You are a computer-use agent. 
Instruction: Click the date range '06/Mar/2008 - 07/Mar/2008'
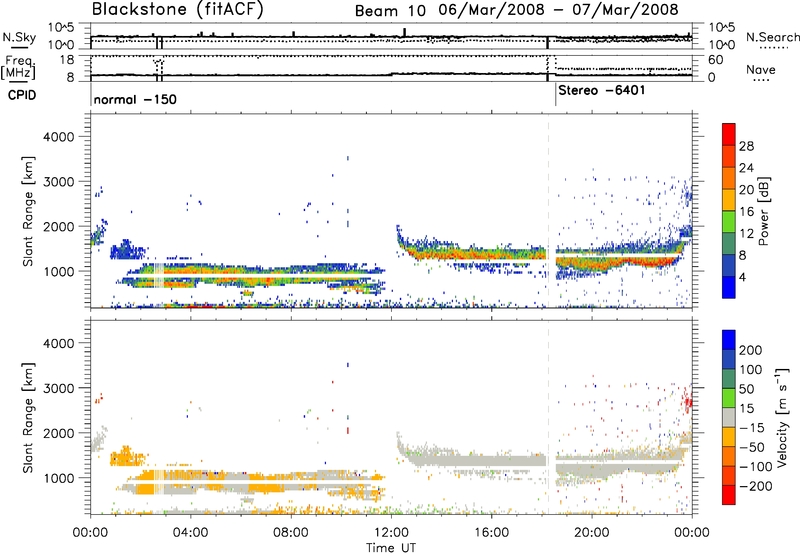click(x=559, y=10)
